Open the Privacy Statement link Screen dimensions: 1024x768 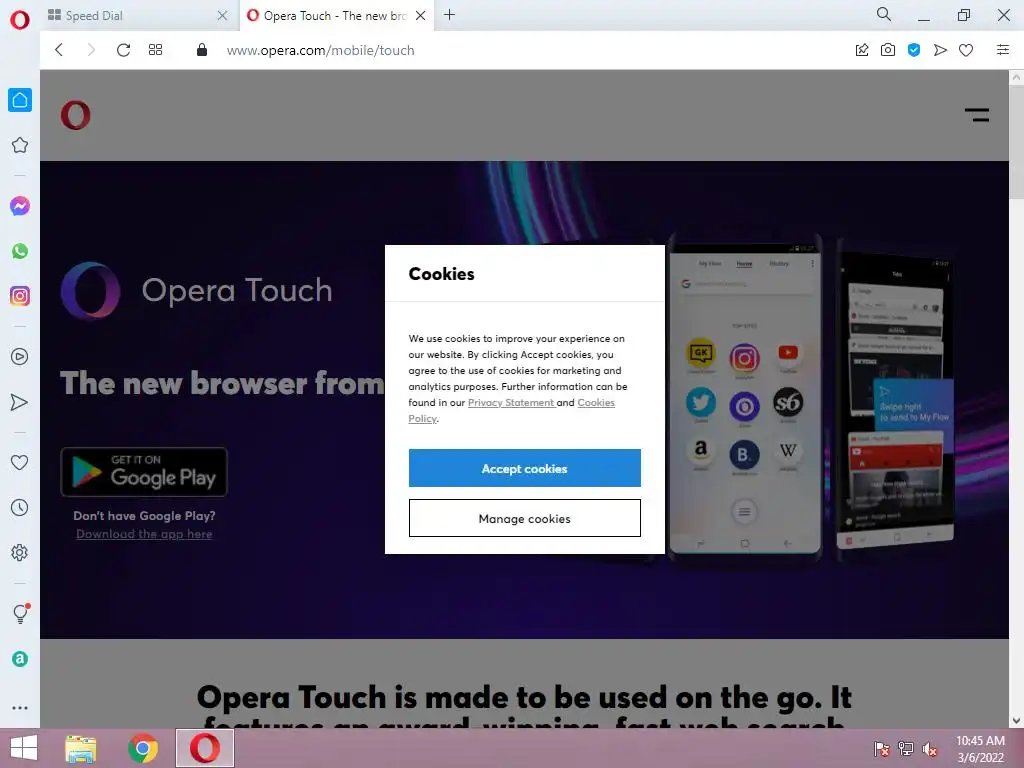click(x=511, y=402)
